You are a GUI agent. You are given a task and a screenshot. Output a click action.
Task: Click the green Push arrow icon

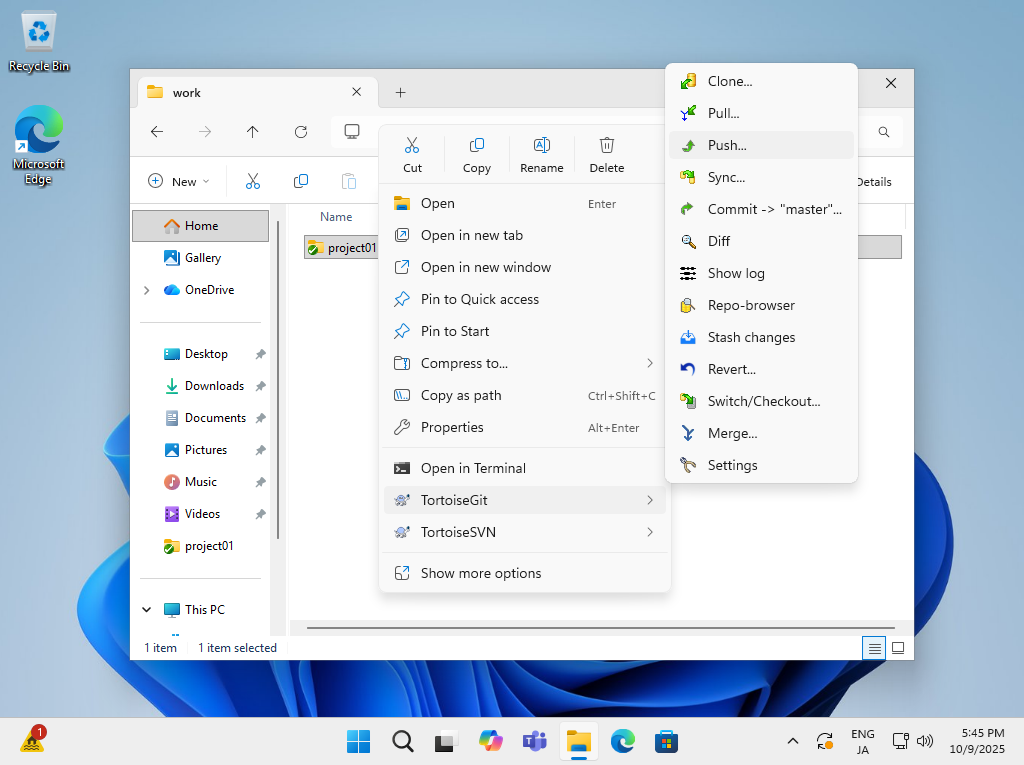click(688, 145)
